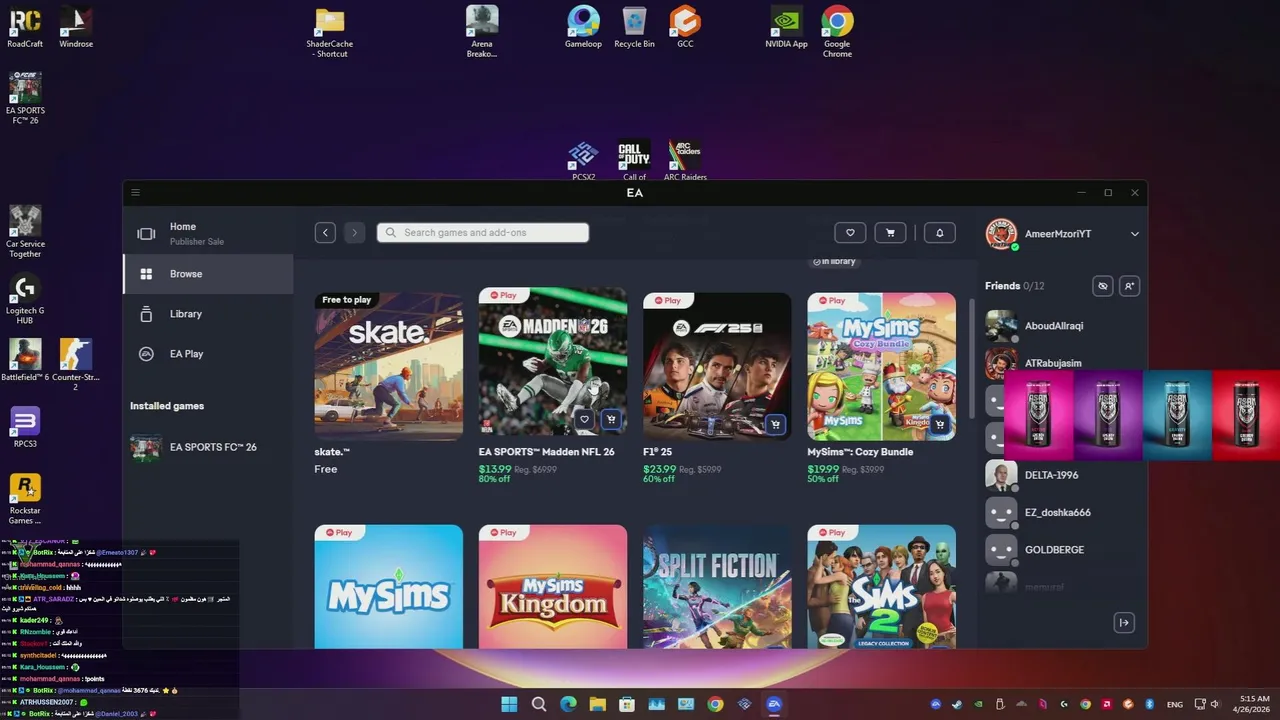Select Browse in the sidebar
1280x720 pixels.
click(208, 274)
